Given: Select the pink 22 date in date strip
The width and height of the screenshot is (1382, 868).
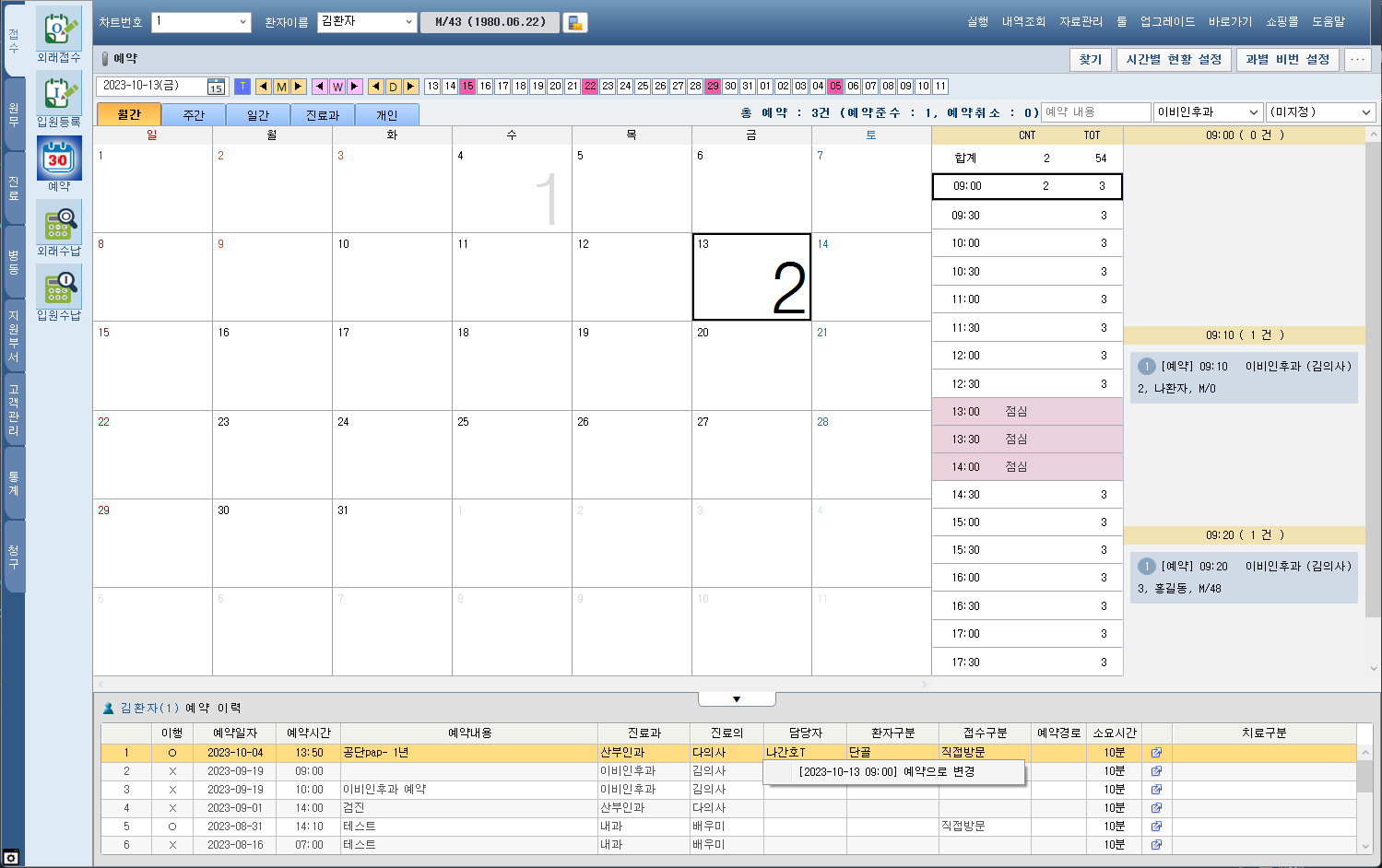Looking at the screenshot, I should tap(590, 87).
